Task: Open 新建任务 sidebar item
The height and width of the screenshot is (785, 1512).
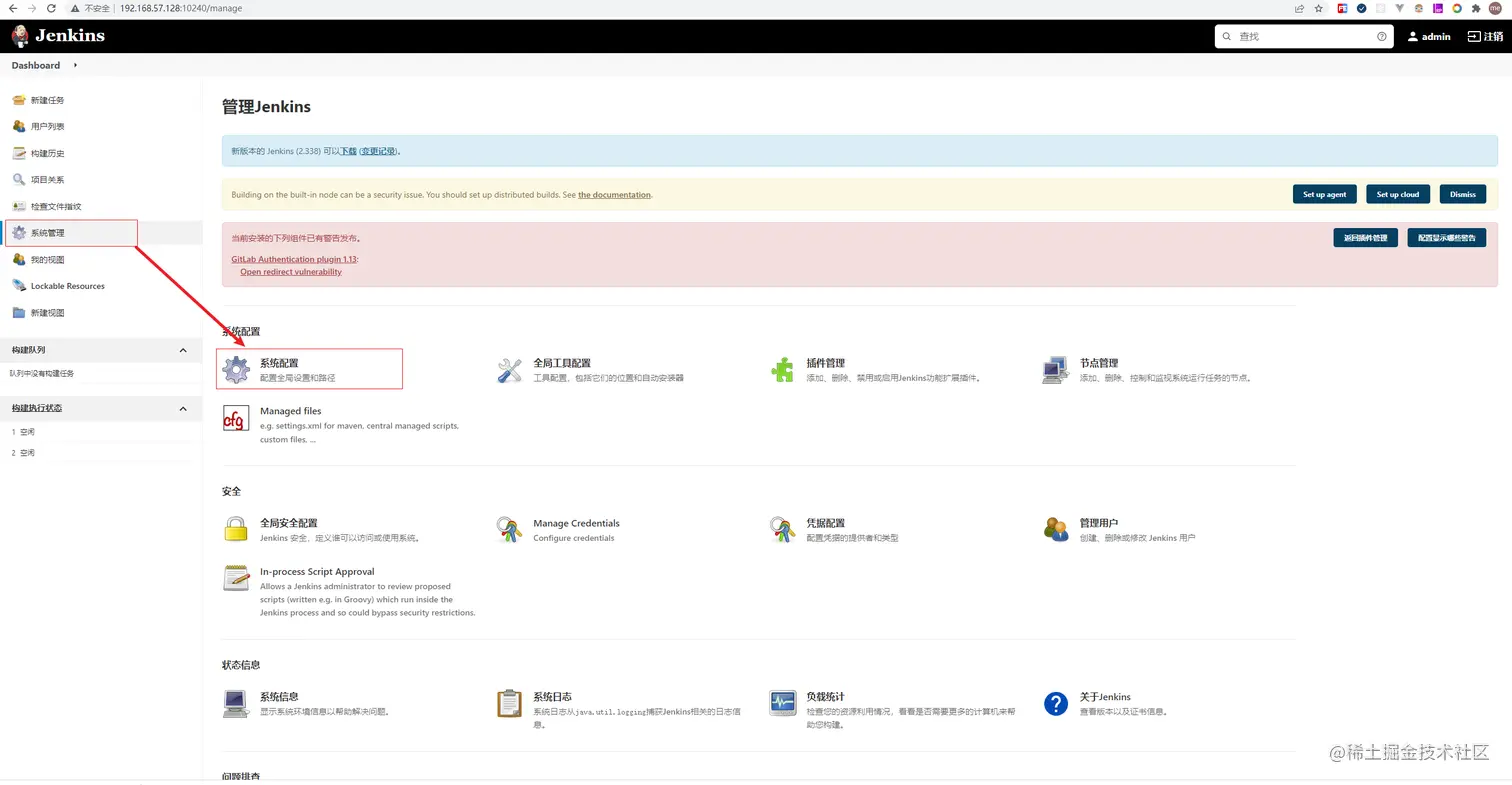Action: click(47, 100)
